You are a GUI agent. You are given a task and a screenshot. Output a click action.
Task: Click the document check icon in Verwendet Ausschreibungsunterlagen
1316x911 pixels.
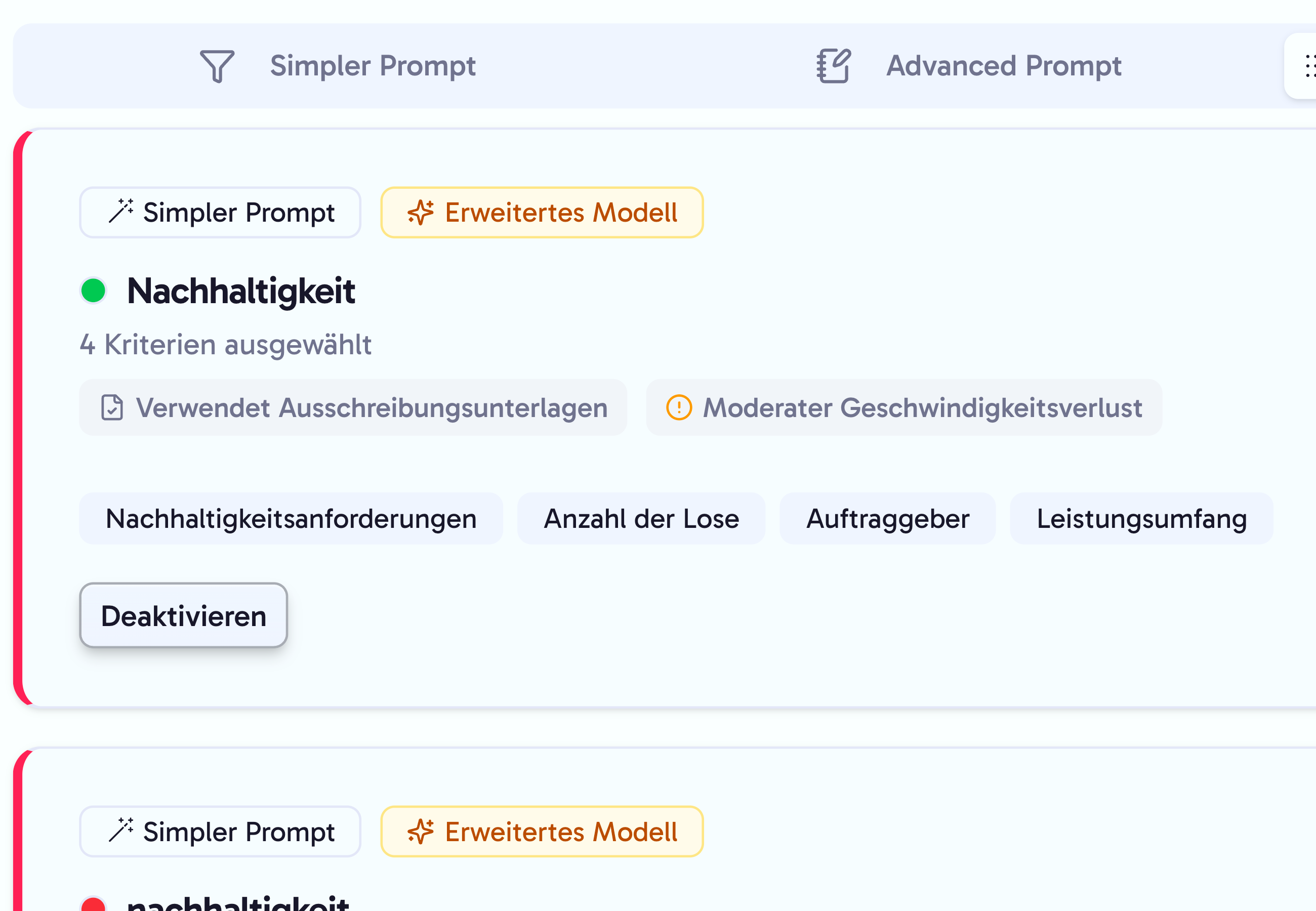[x=112, y=407]
